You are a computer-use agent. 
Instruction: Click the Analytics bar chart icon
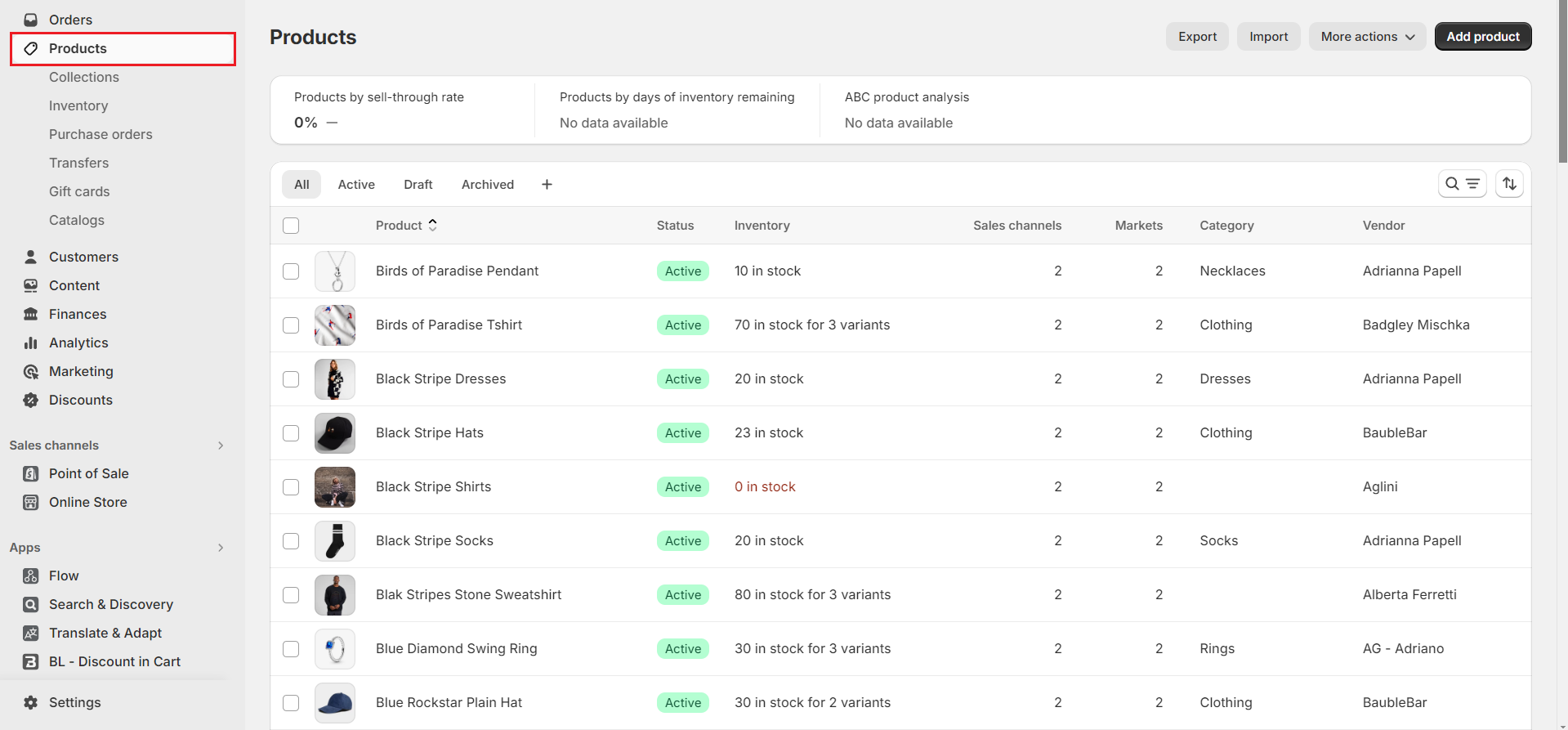(x=31, y=343)
